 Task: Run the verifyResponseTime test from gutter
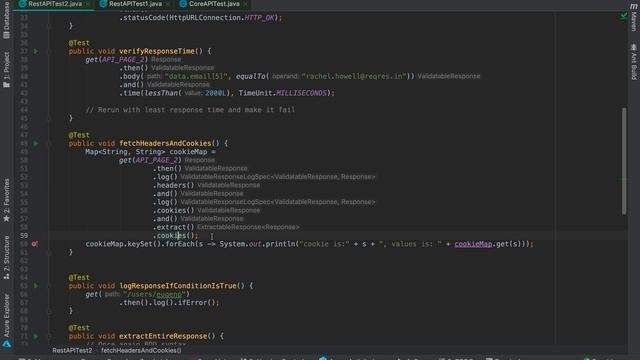(x=36, y=51)
